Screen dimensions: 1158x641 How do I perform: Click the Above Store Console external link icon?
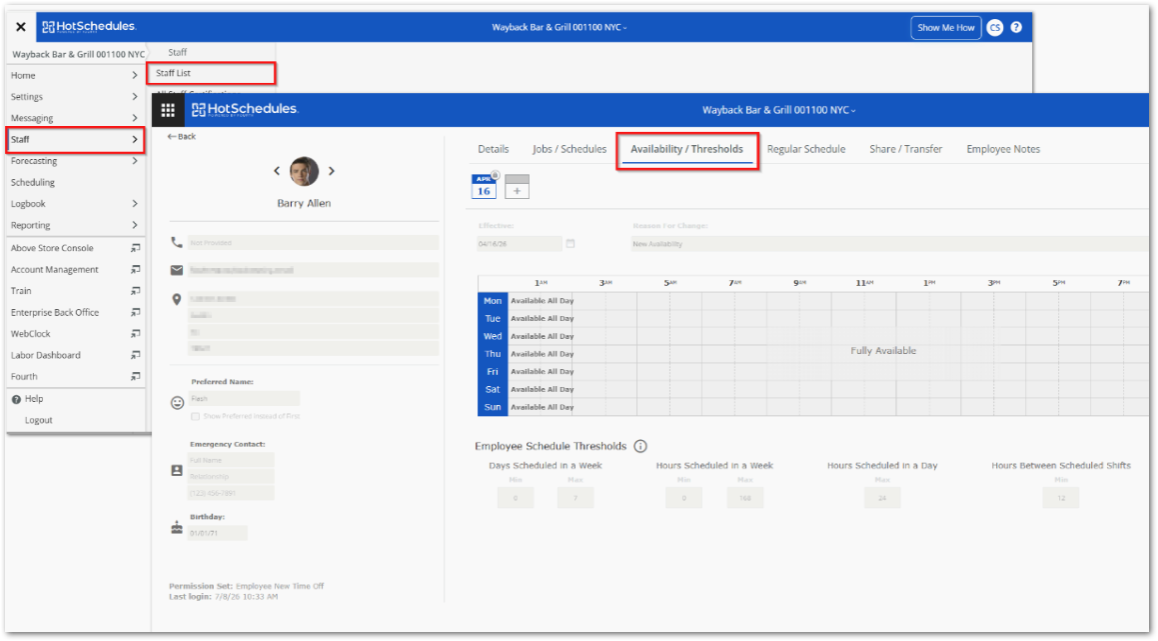(135, 248)
